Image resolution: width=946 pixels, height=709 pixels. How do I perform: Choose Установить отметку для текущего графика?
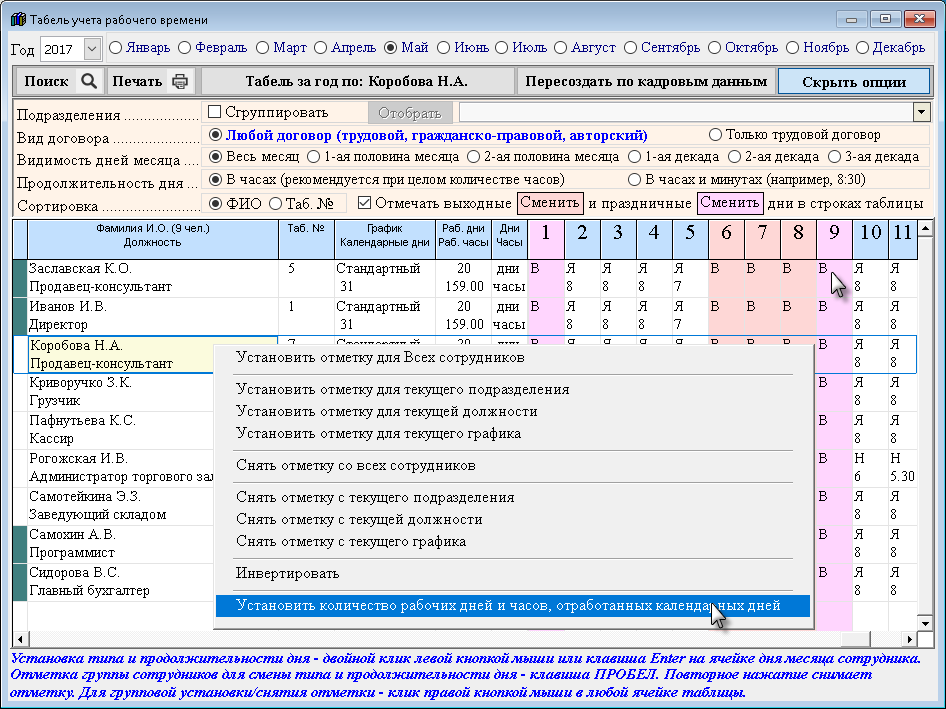512,433
